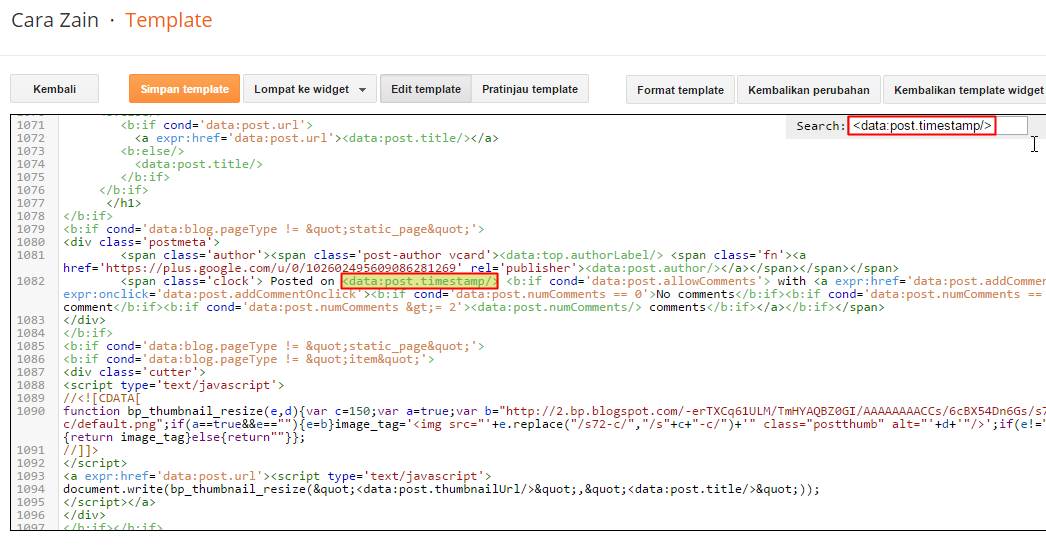The width and height of the screenshot is (1046, 547).
Task: Click the </h1> closing tag line
Action: coord(123,203)
